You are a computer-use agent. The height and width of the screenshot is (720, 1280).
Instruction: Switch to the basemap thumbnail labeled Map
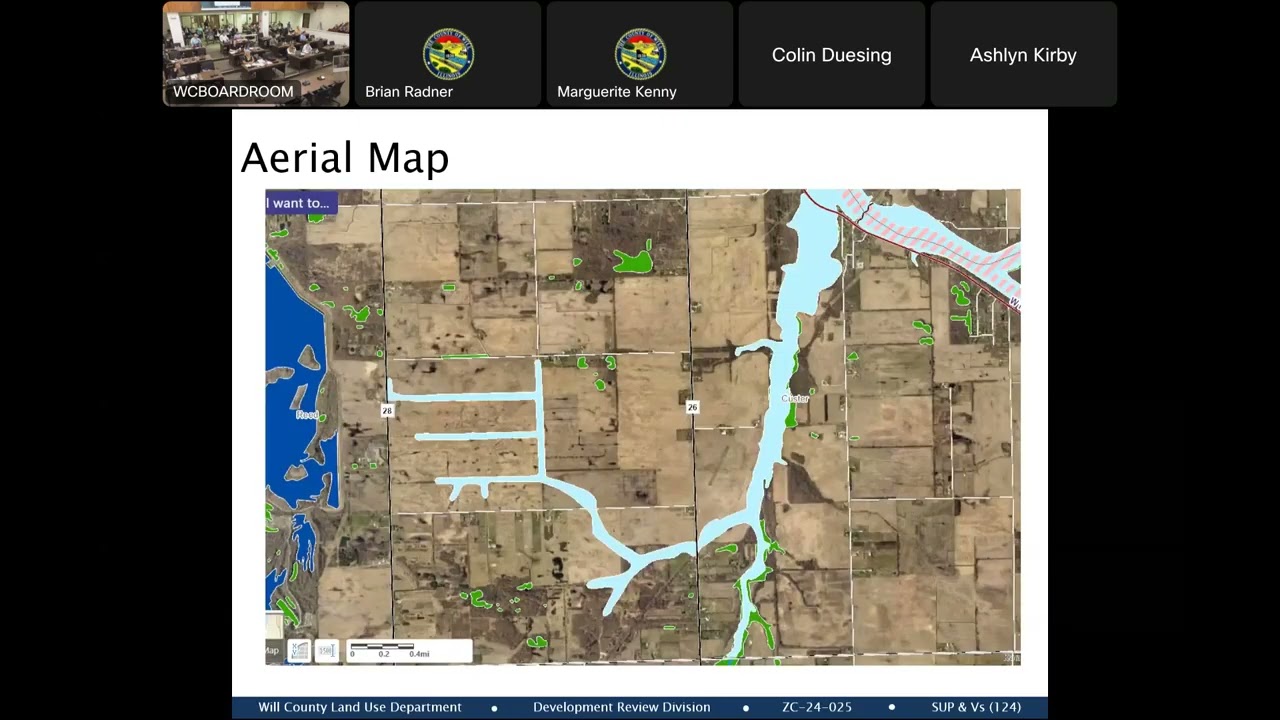[274, 637]
